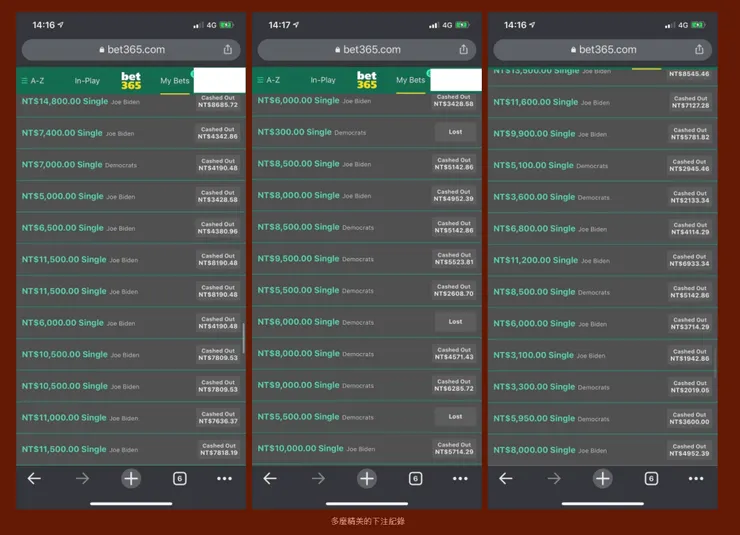Open the A-Z hamburger menu in middle phone
The height and width of the screenshot is (535, 740).
tap(269, 80)
